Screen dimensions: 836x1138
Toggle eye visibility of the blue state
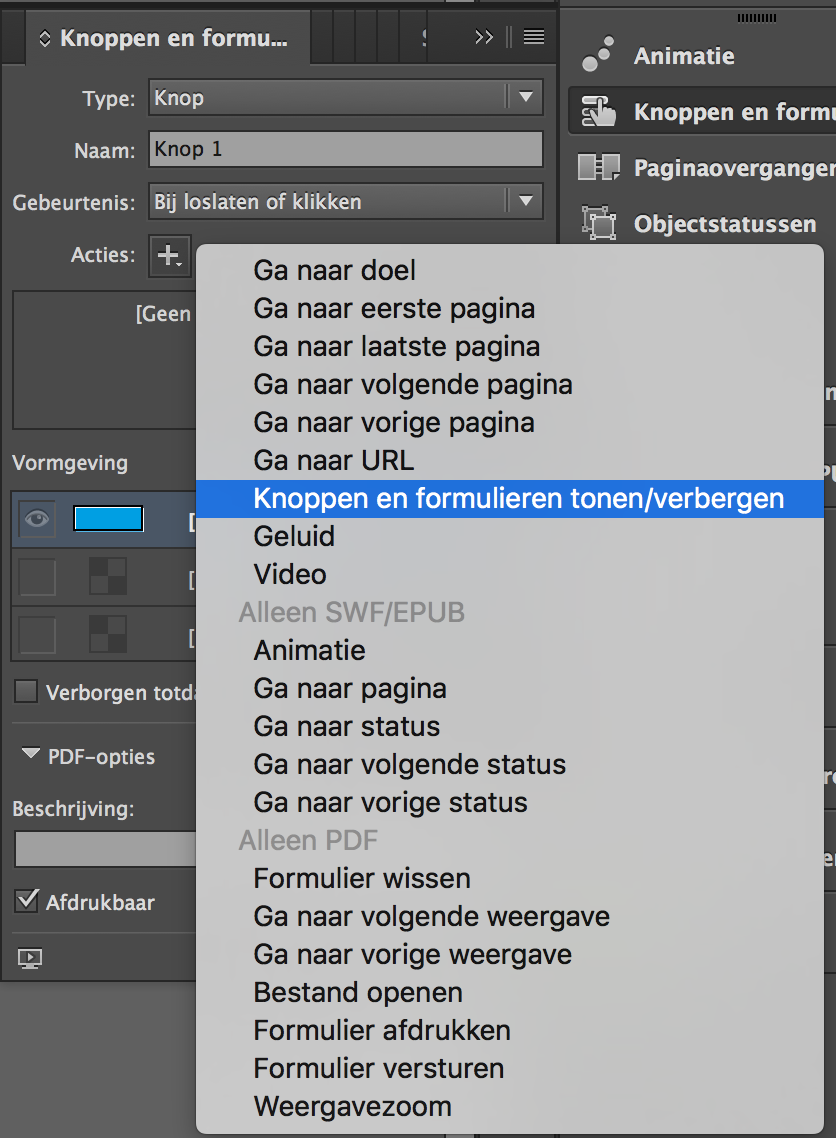point(37,519)
